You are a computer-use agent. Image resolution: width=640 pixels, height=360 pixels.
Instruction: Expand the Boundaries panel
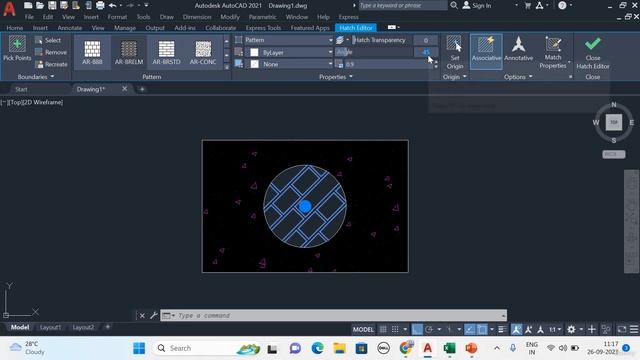click(36, 77)
